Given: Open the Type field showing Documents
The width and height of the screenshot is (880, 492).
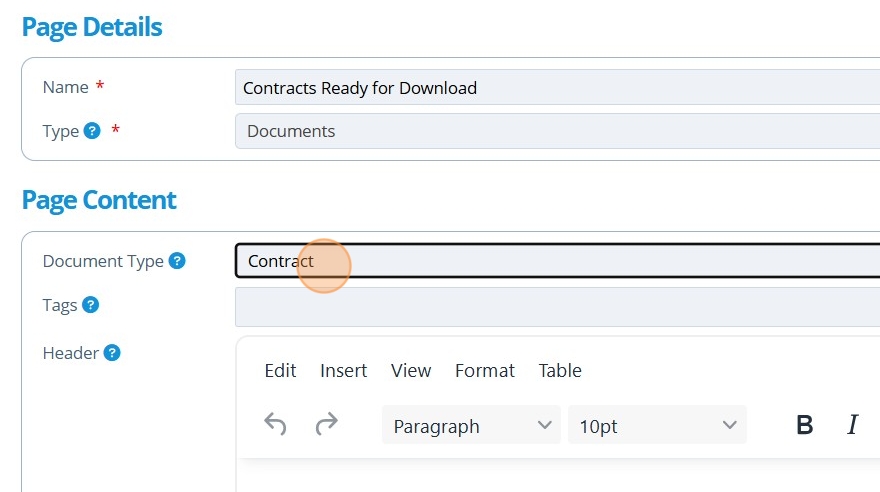Looking at the screenshot, I should point(556,131).
